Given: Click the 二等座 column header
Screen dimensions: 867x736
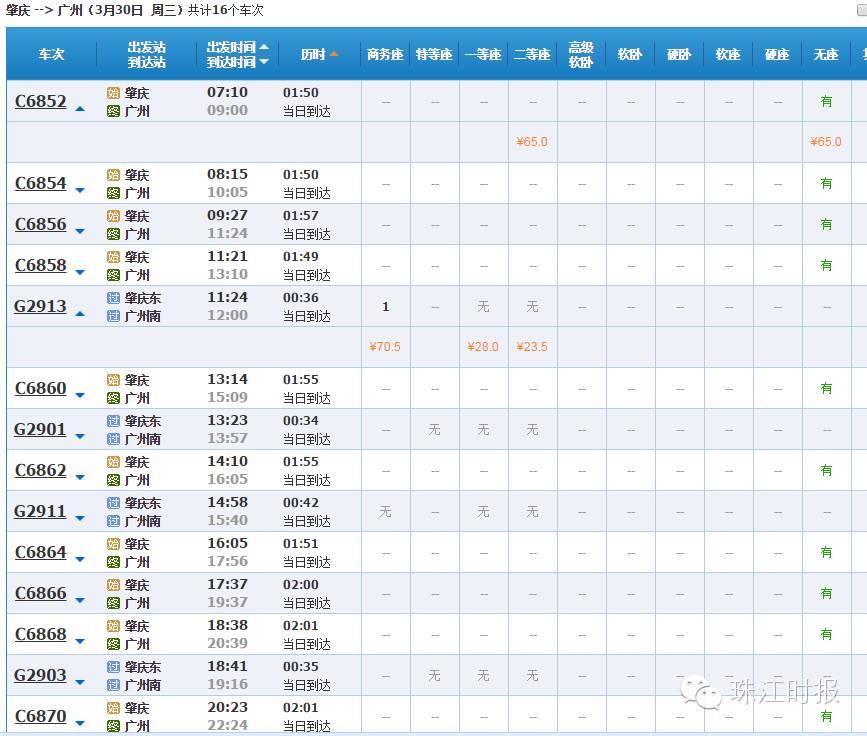Looking at the screenshot, I should pos(532,54).
